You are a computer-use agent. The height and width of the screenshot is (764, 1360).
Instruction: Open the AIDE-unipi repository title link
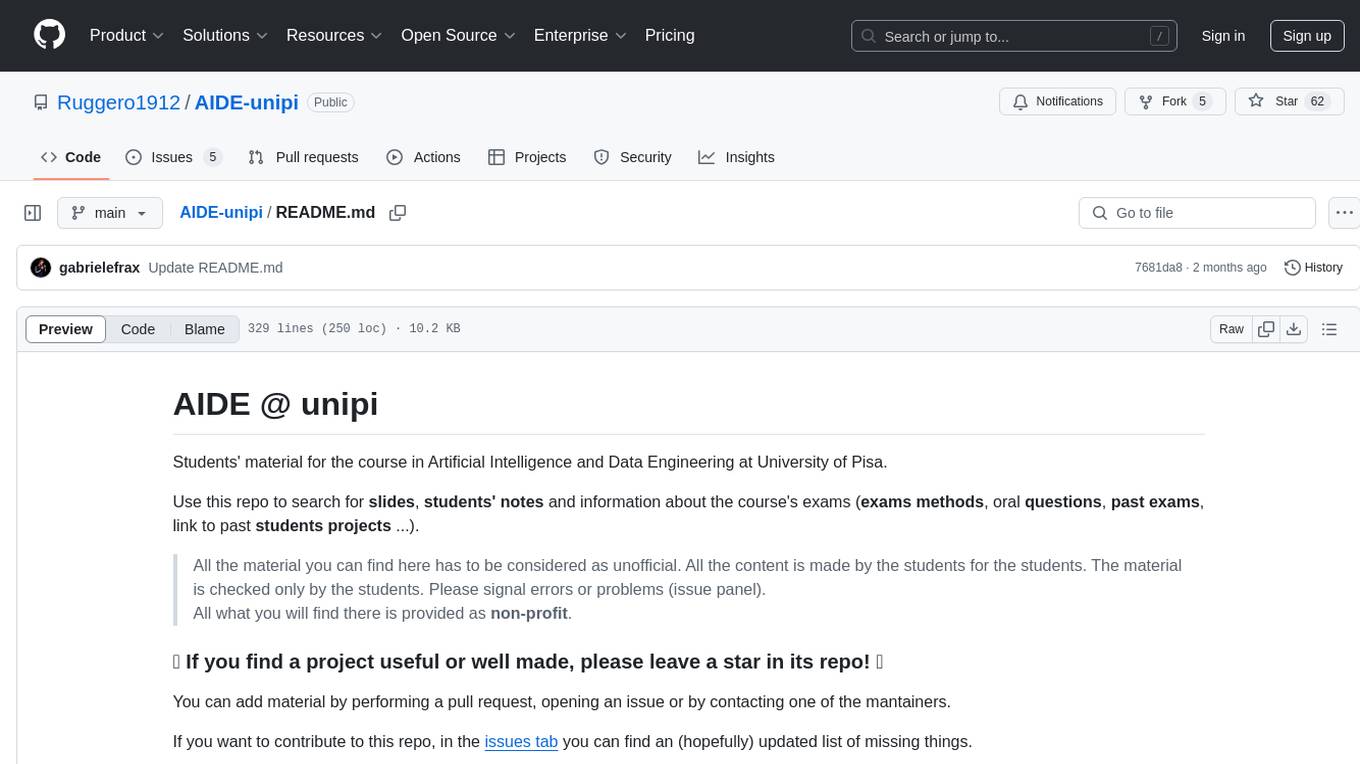[246, 102]
